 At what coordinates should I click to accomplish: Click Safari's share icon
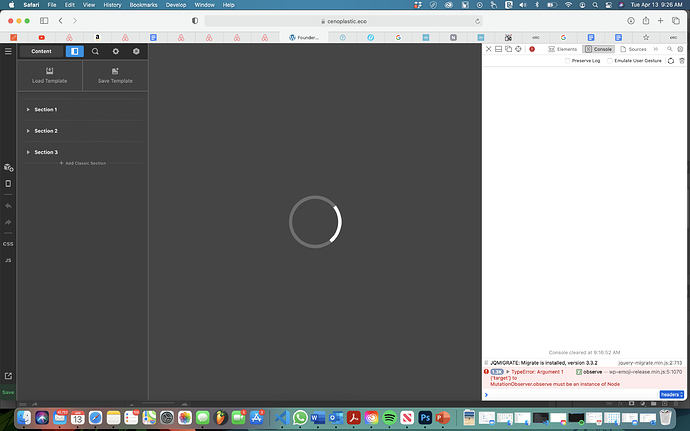tap(646, 21)
